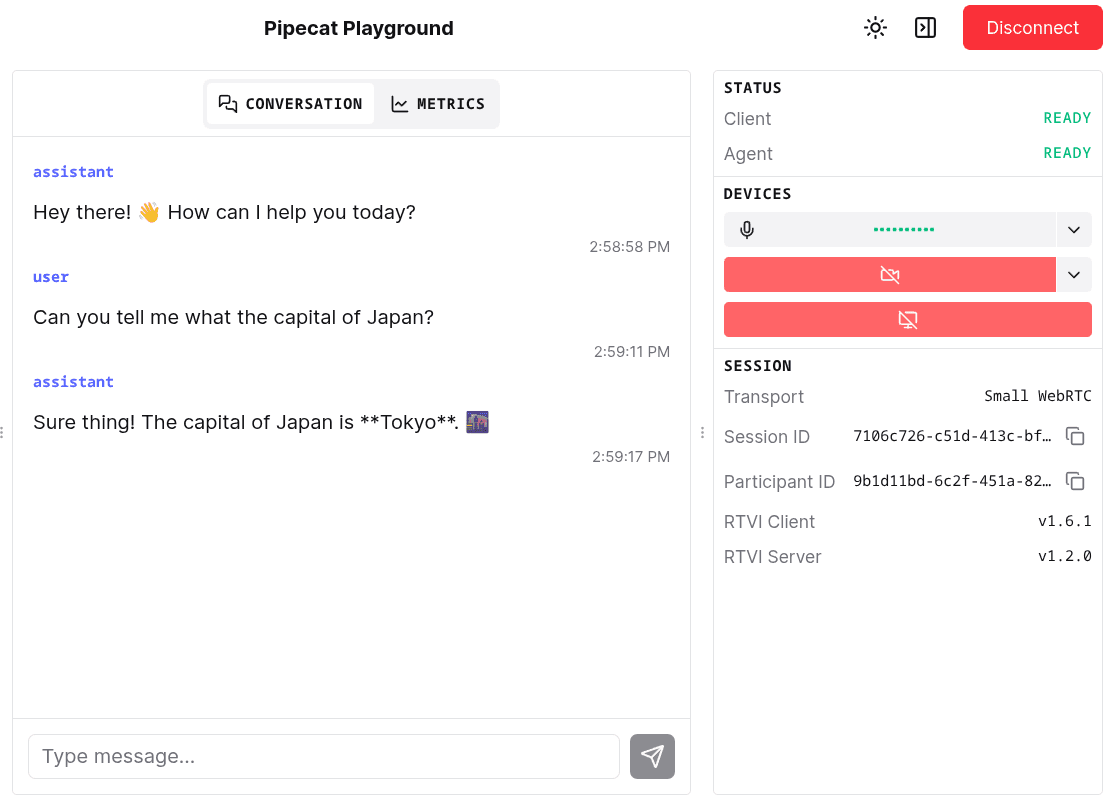This screenshot has height=802, width=1111.
Task: Focus the Type message input field
Action: click(x=324, y=757)
